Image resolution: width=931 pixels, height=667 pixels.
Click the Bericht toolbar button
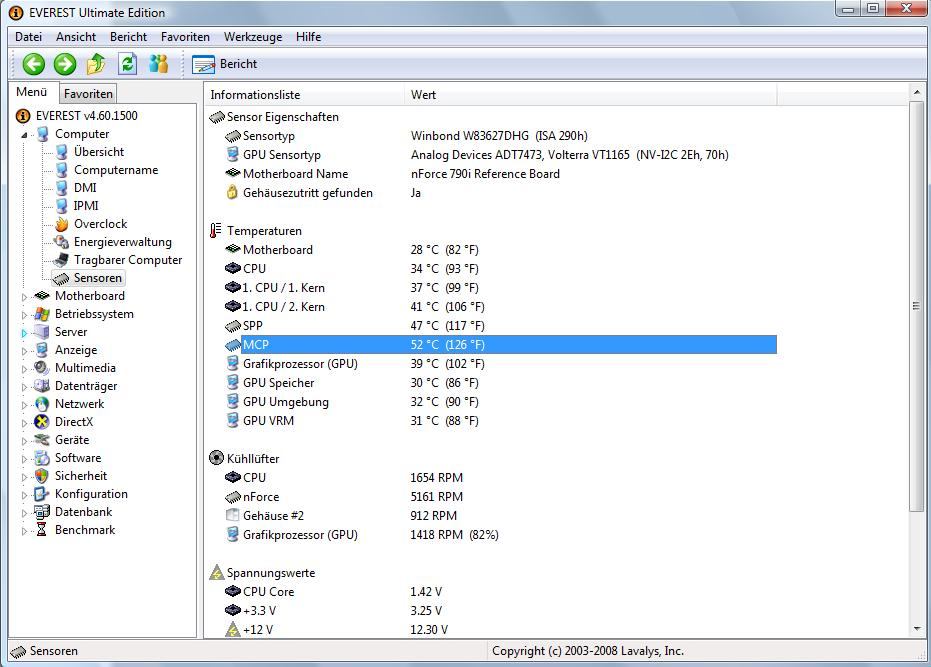tap(225, 64)
